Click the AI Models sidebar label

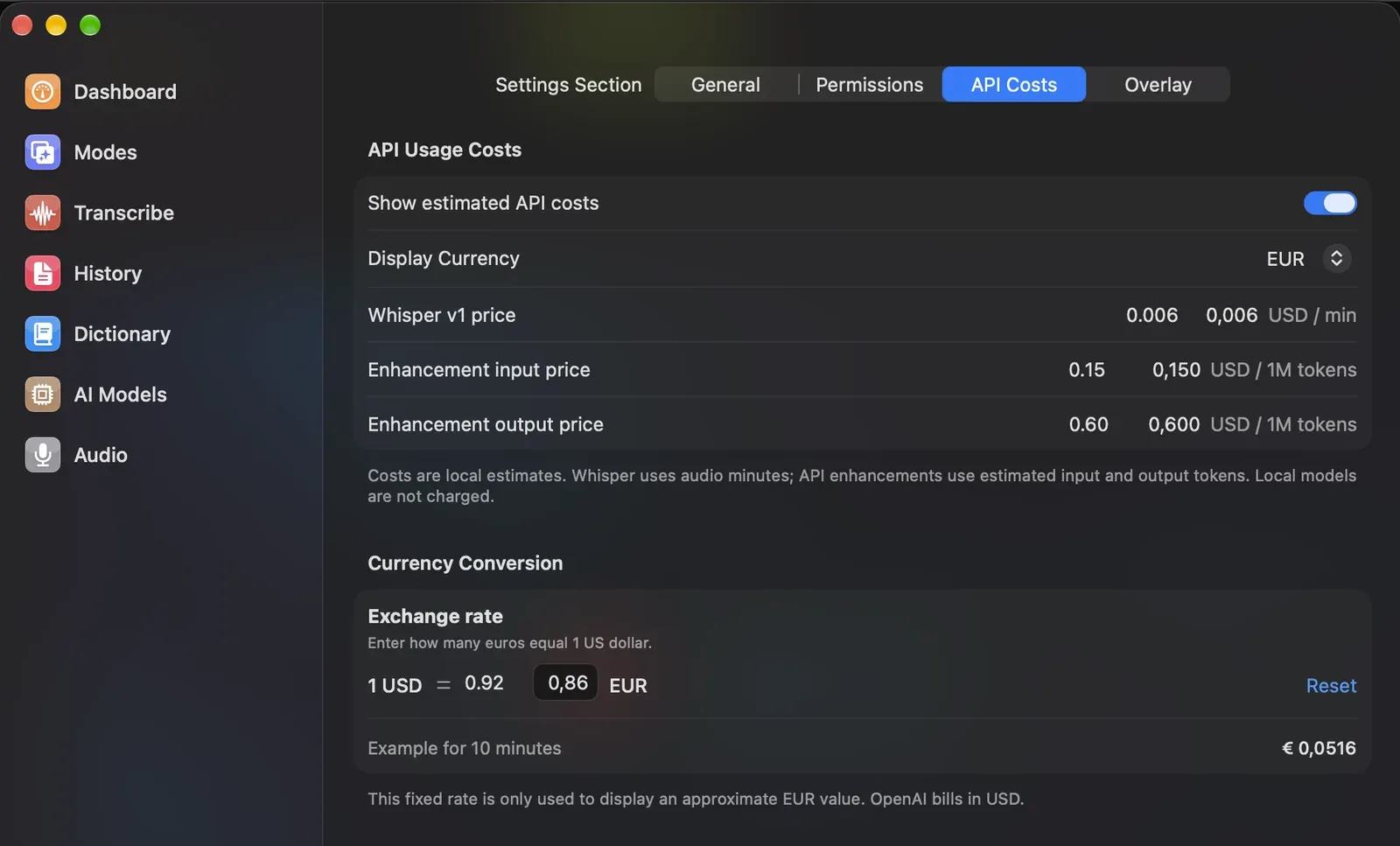point(120,395)
